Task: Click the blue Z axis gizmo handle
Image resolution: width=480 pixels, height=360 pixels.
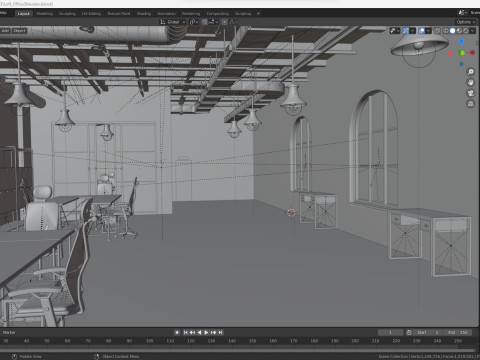Action: coord(461,41)
